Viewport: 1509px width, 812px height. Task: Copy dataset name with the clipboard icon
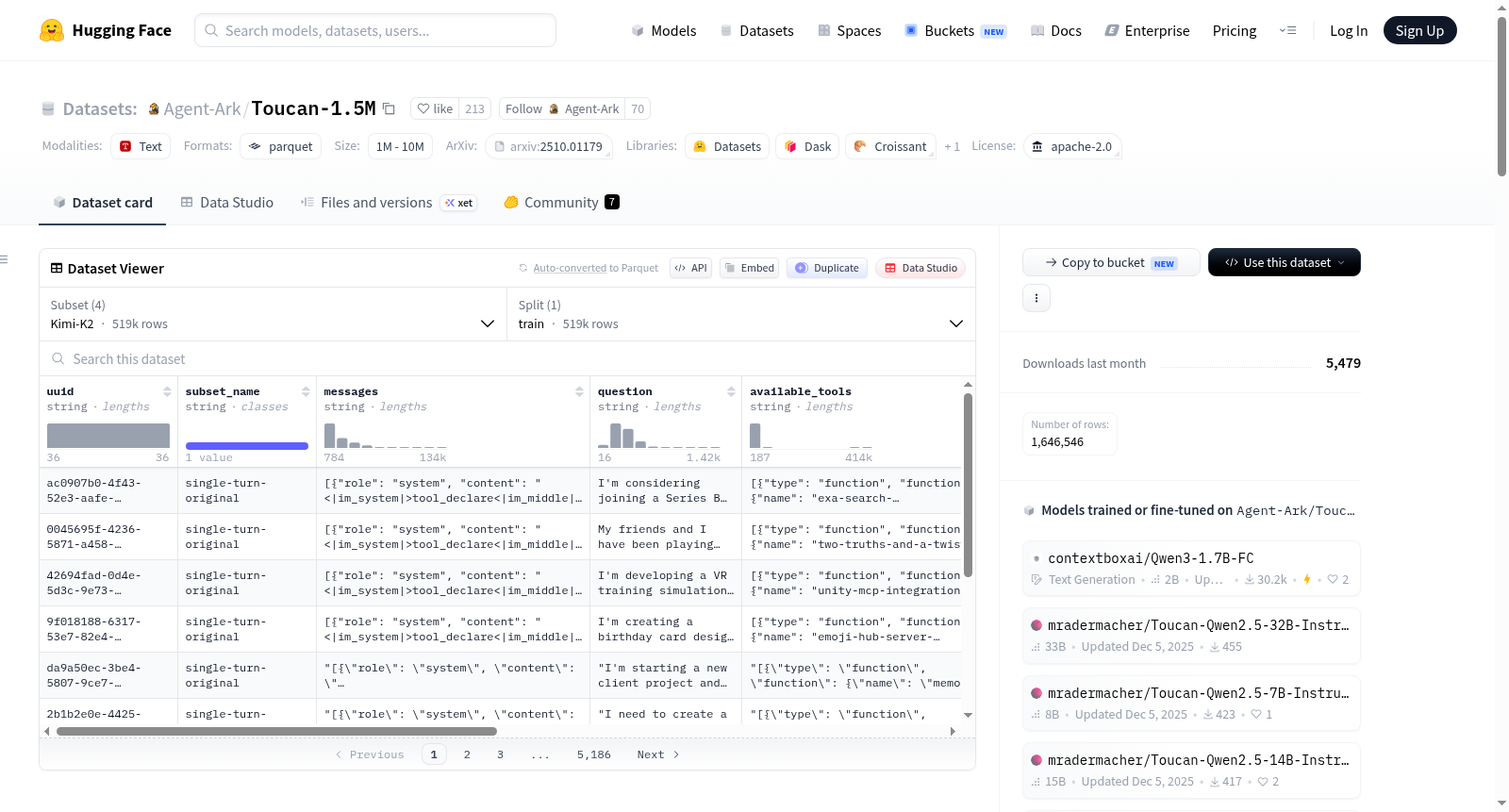pyautogui.click(x=389, y=108)
